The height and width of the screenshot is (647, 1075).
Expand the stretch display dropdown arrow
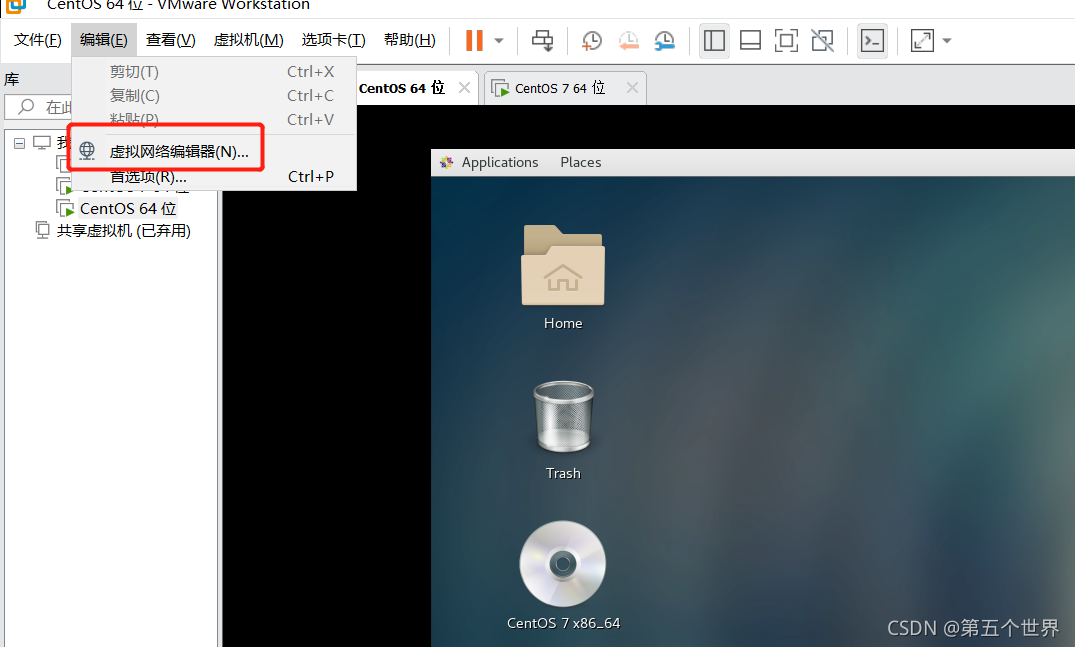[947, 40]
